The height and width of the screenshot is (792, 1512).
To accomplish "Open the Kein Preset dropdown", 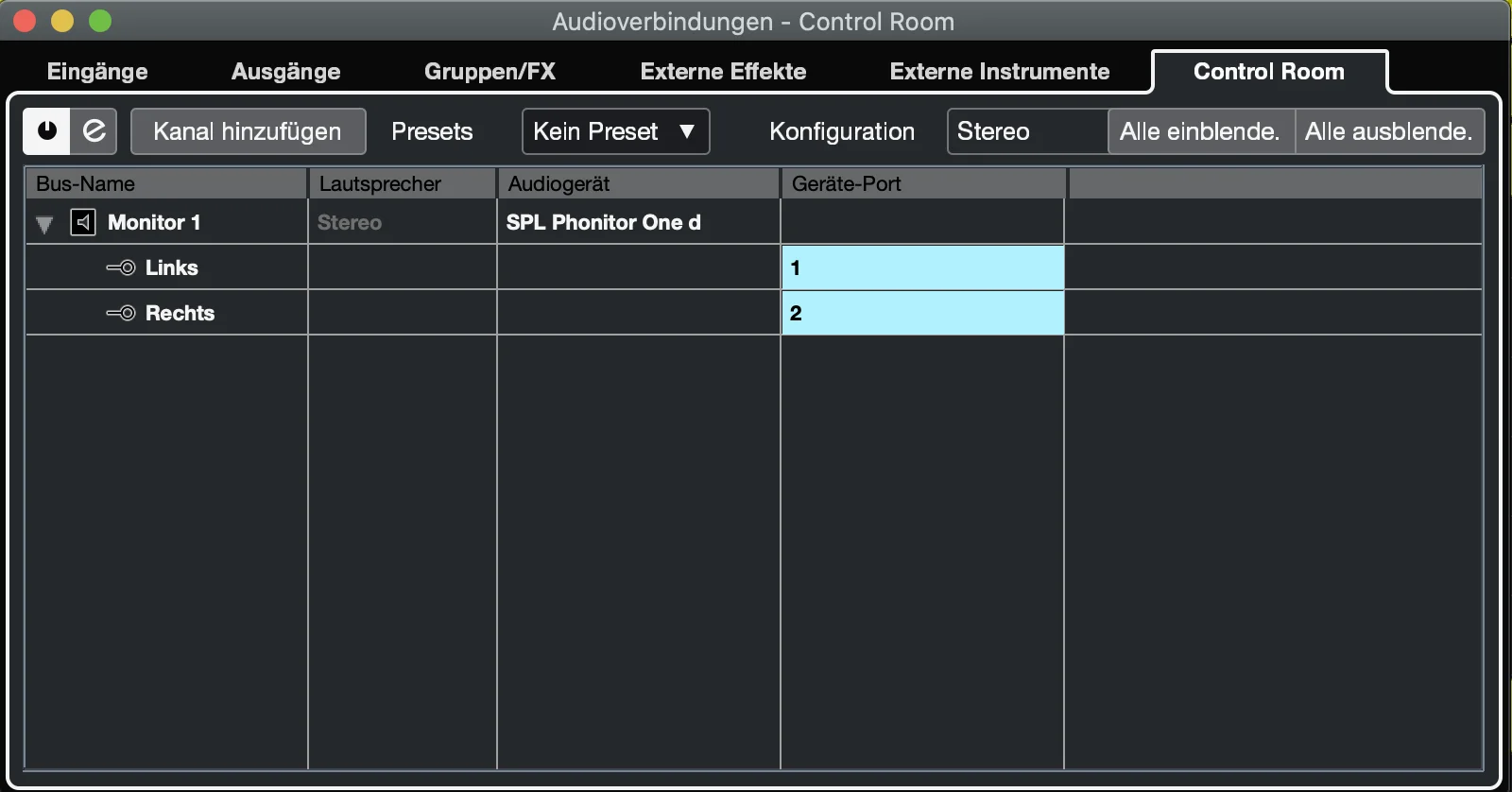I will click(615, 131).
